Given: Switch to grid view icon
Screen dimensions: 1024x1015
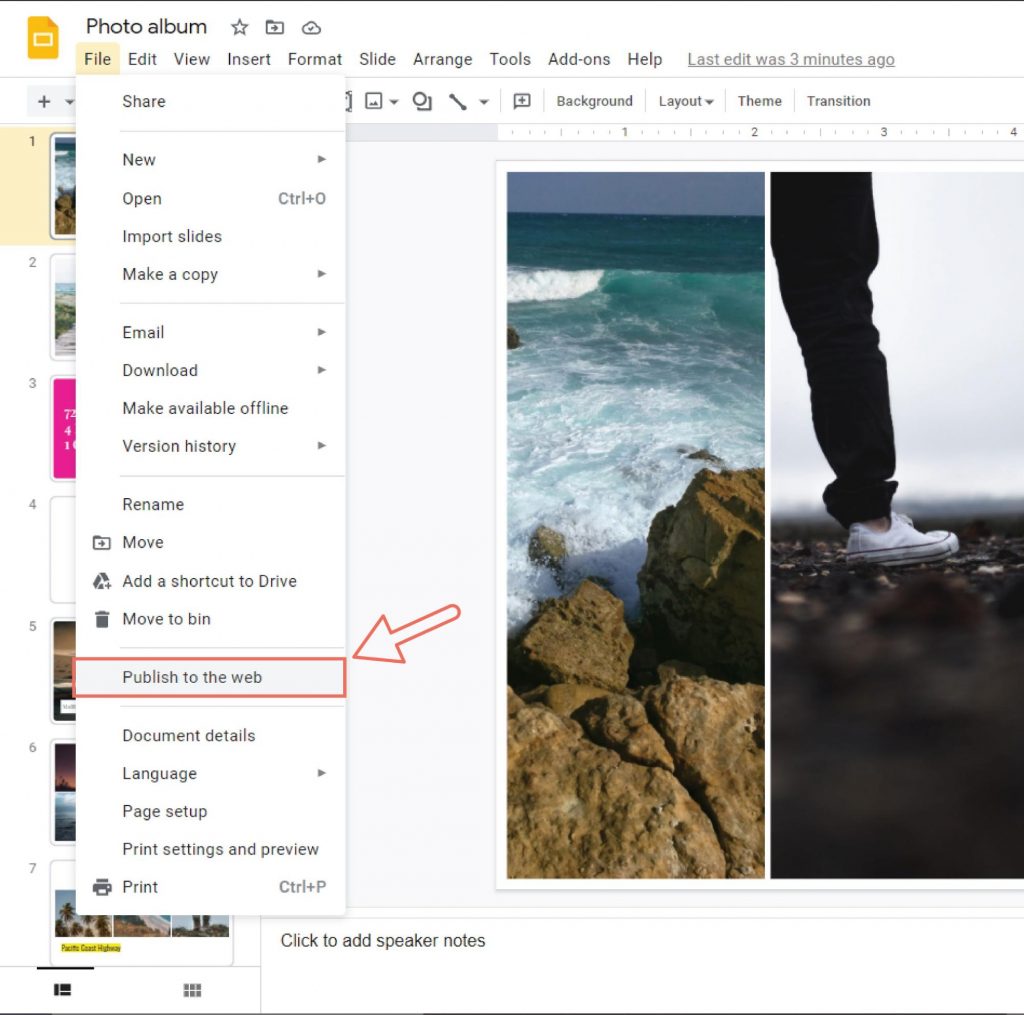Looking at the screenshot, I should 192,990.
